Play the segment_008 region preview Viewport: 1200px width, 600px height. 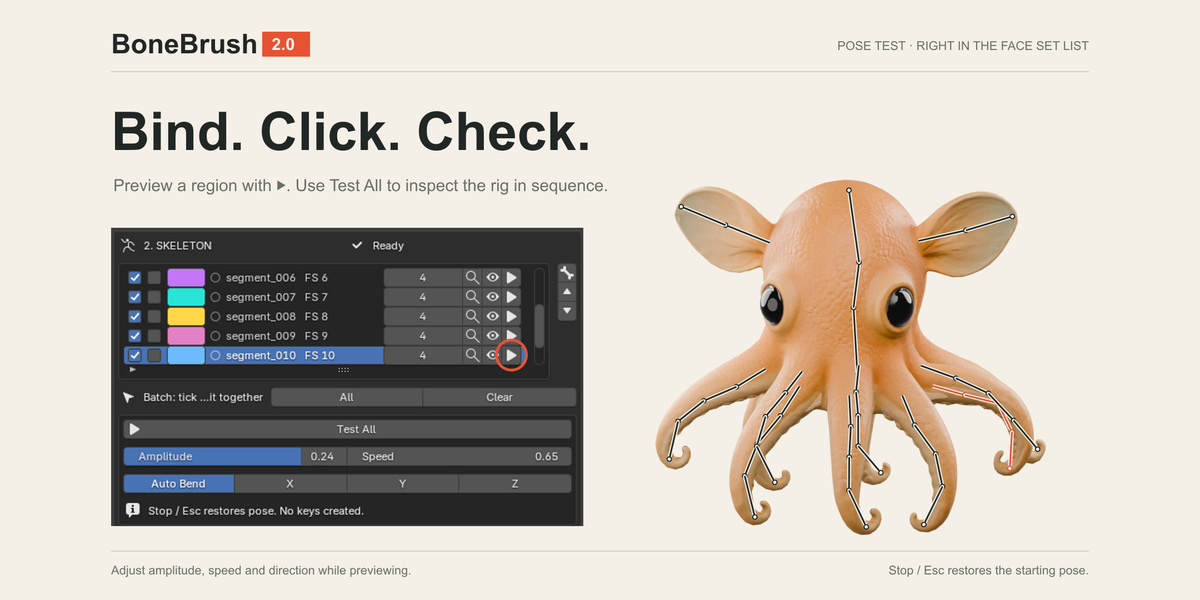coord(511,316)
